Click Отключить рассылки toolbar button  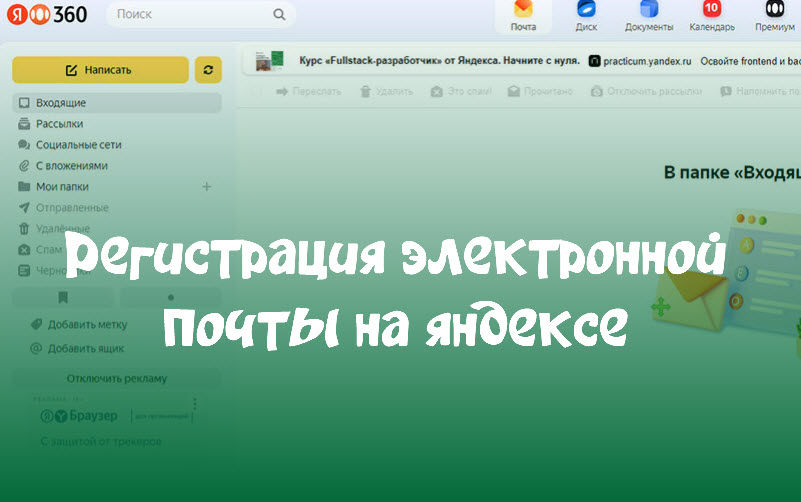646,91
